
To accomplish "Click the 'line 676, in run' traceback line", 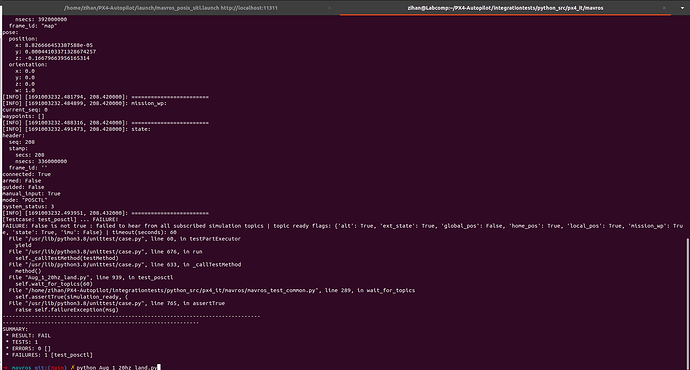I will 106,252.
